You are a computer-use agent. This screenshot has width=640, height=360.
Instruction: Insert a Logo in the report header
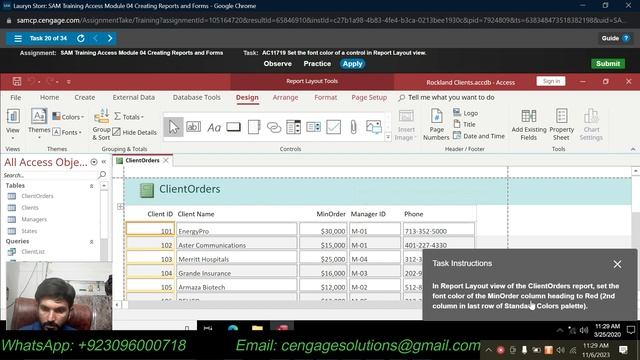coord(465,113)
